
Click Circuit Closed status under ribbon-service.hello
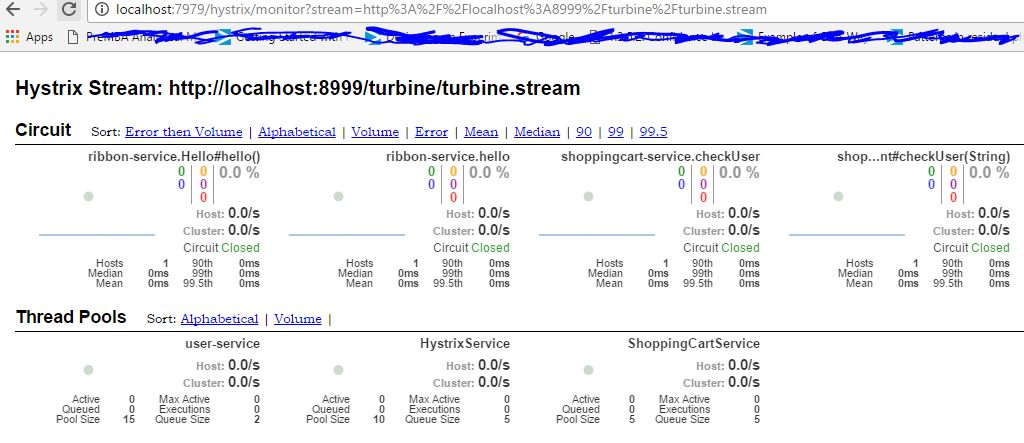pos(472,248)
